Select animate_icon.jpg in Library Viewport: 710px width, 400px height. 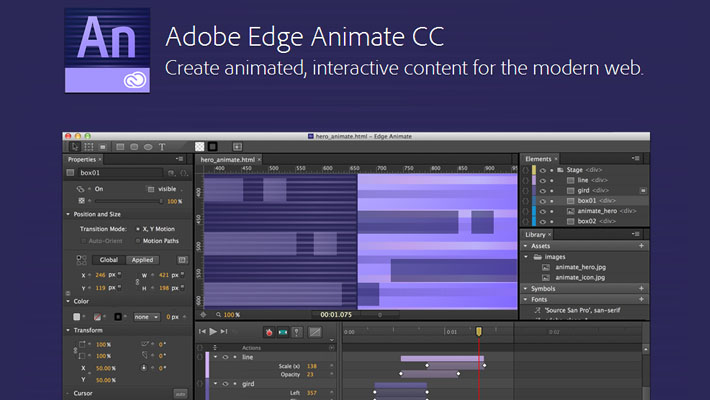pyautogui.click(x=580, y=278)
